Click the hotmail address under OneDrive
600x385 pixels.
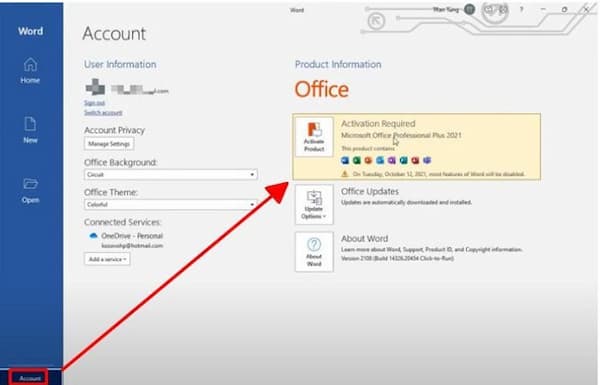click(132, 246)
